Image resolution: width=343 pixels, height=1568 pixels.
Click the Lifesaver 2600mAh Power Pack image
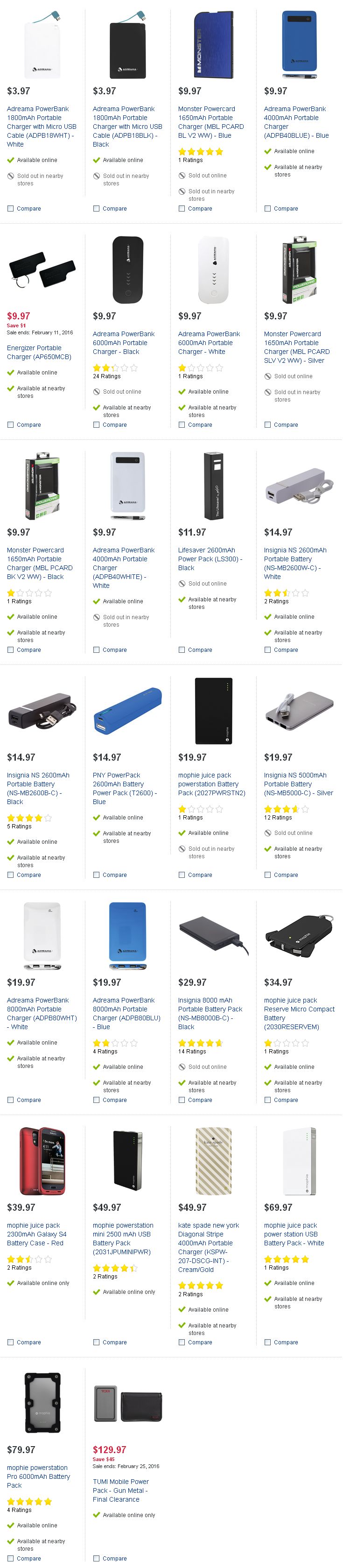pos(213,486)
